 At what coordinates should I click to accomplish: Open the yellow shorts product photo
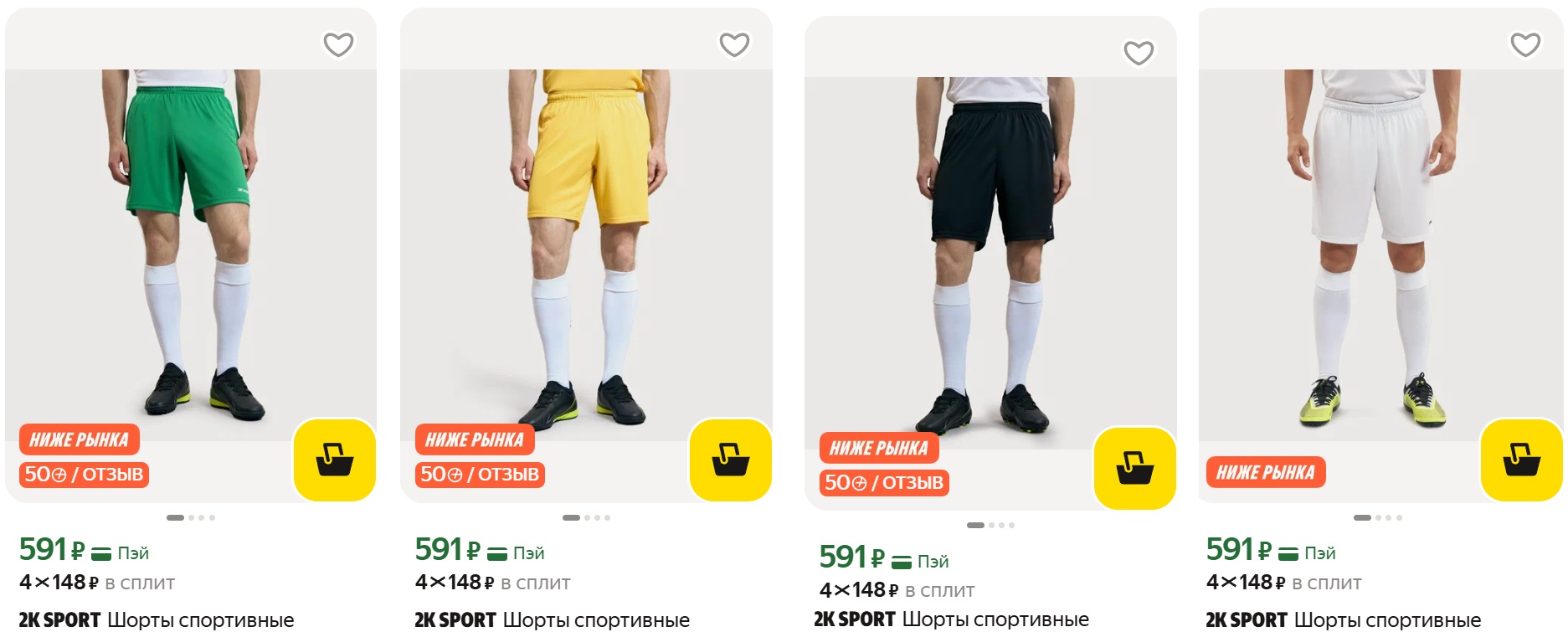586,243
